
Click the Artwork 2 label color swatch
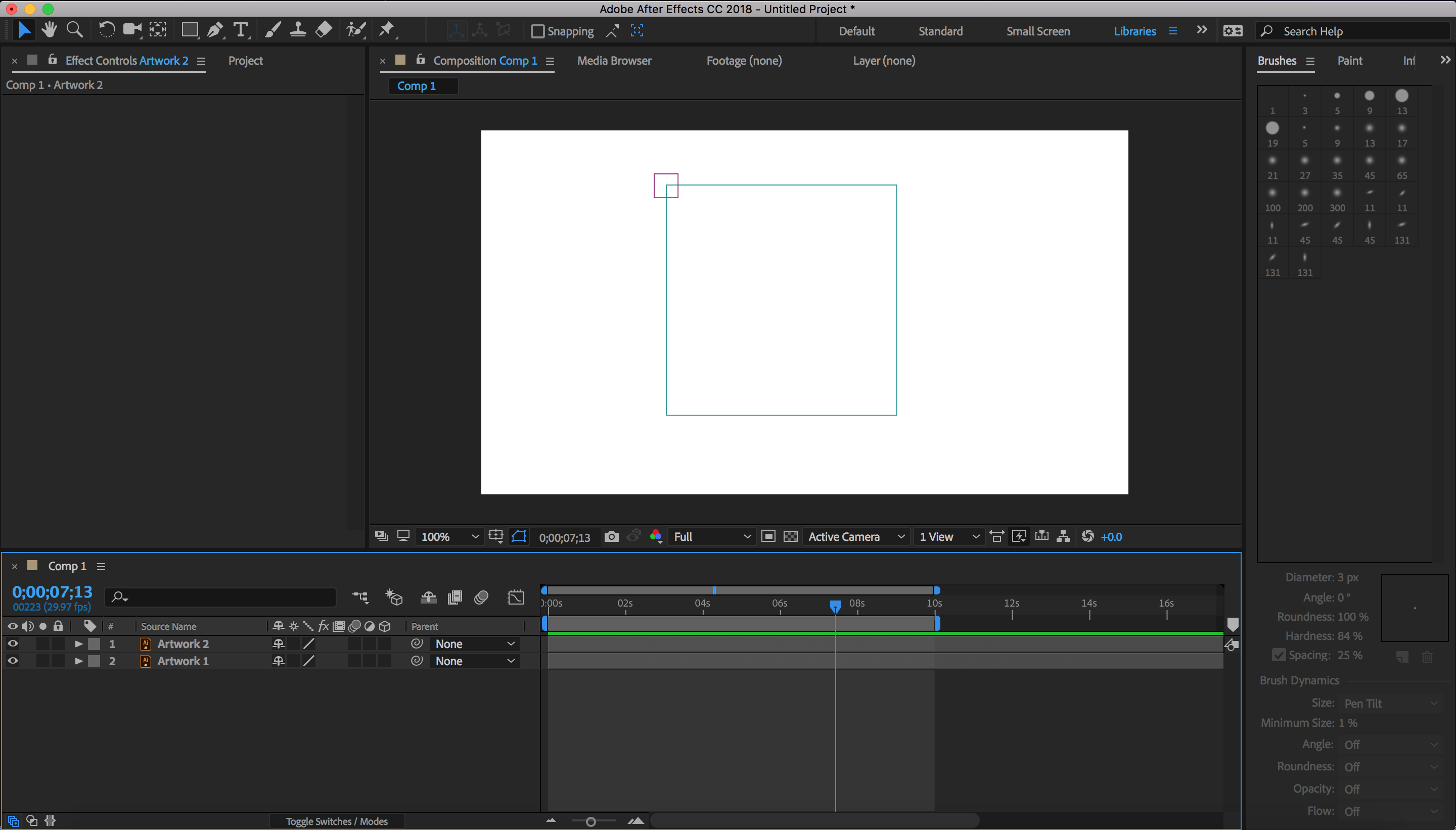(x=94, y=644)
